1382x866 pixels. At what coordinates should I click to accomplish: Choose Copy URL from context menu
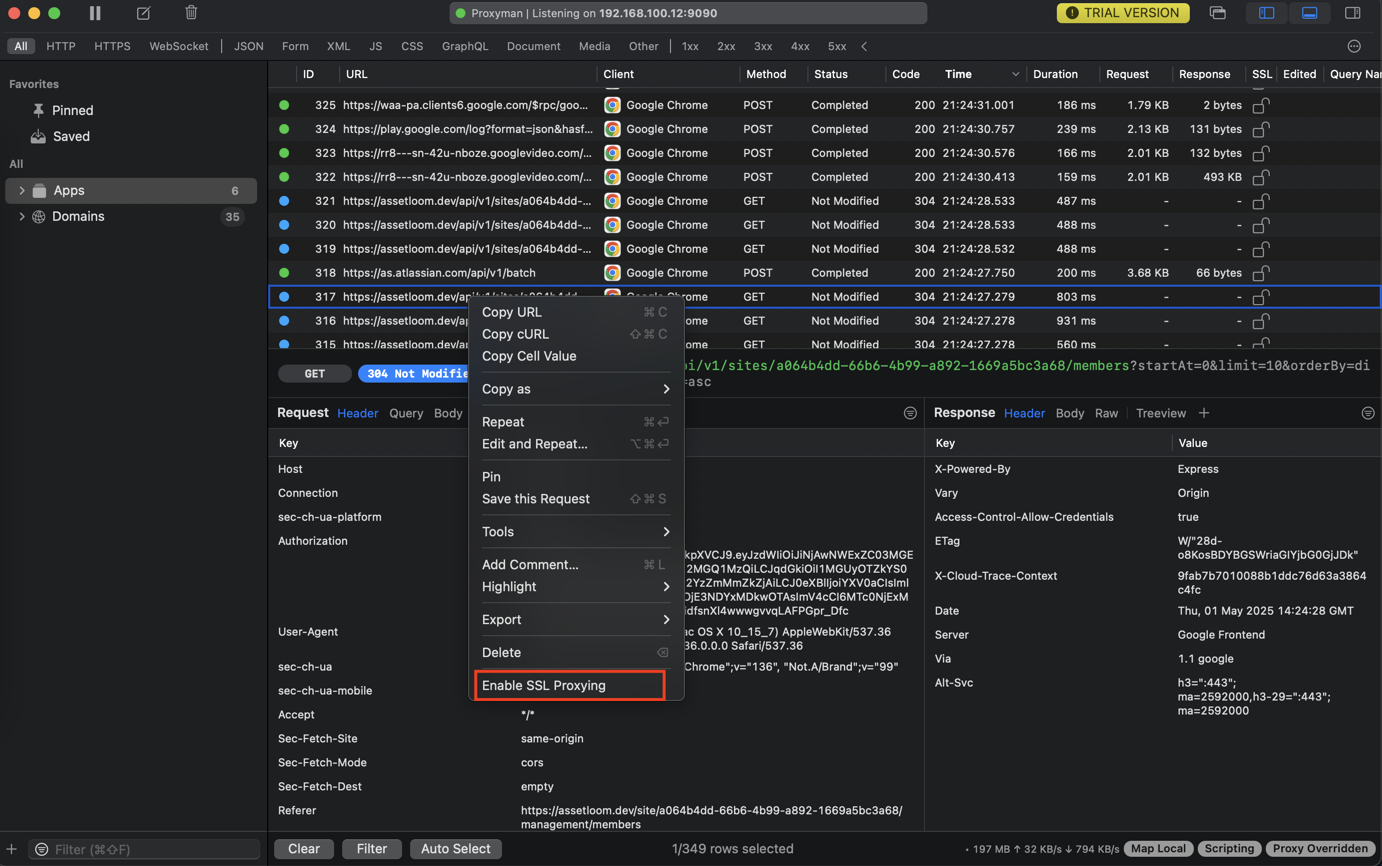click(x=575, y=312)
